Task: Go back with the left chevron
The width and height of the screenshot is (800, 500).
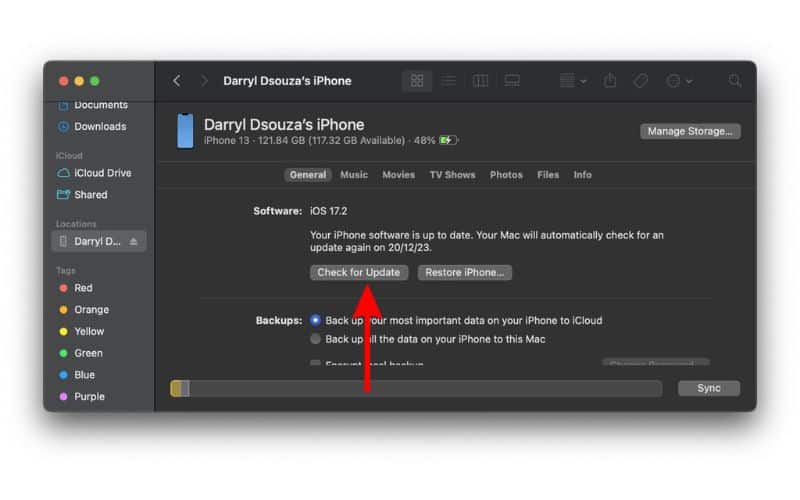Action: pos(177,81)
